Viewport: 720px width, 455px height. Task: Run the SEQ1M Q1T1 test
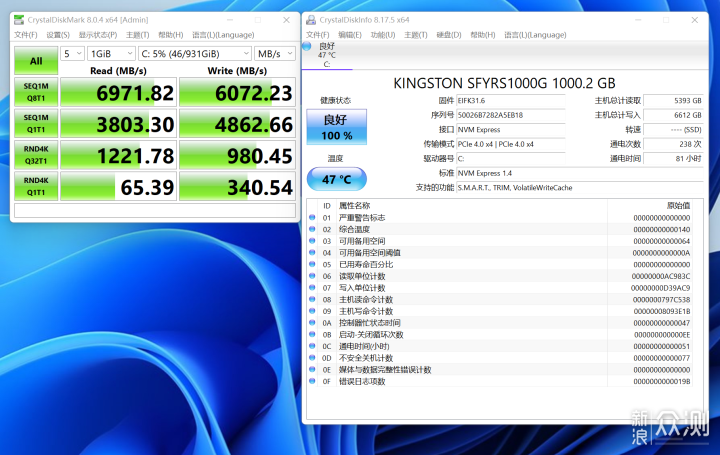36,124
